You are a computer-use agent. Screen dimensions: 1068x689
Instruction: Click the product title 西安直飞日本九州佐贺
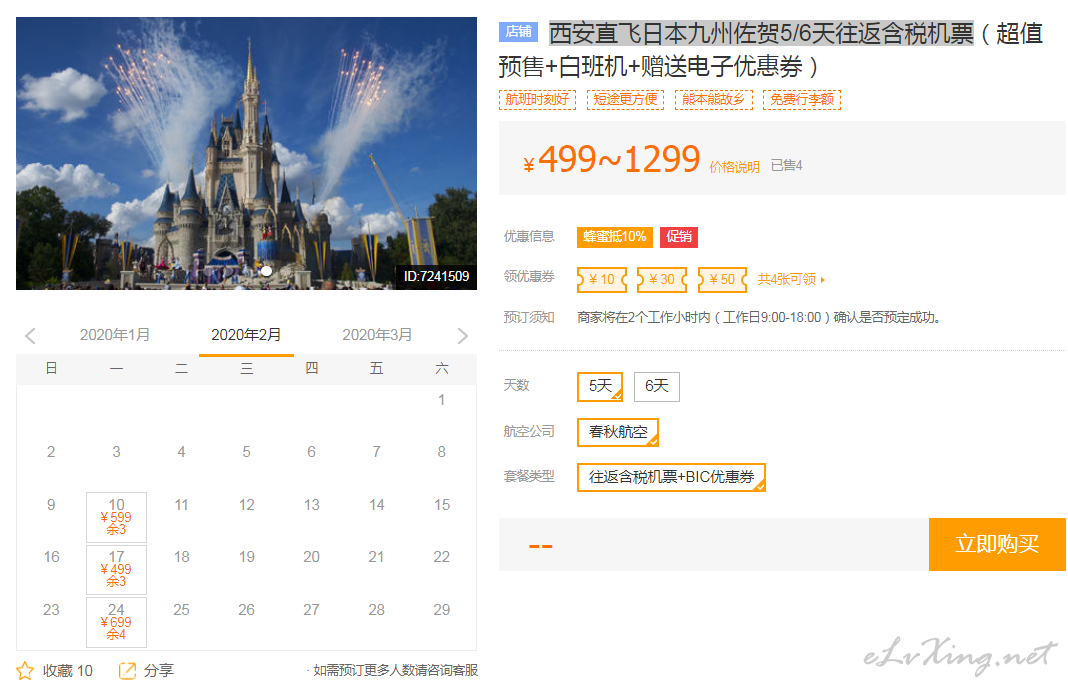[x=761, y=33]
